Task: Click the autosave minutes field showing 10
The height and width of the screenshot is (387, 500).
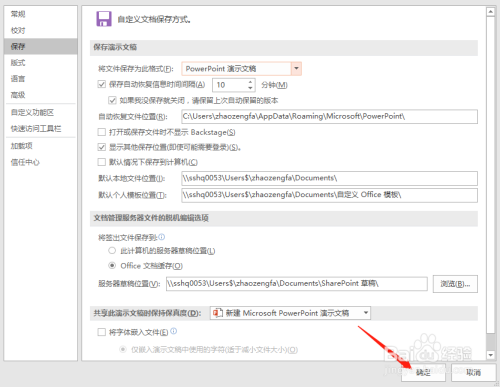Action: click(x=230, y=85)
